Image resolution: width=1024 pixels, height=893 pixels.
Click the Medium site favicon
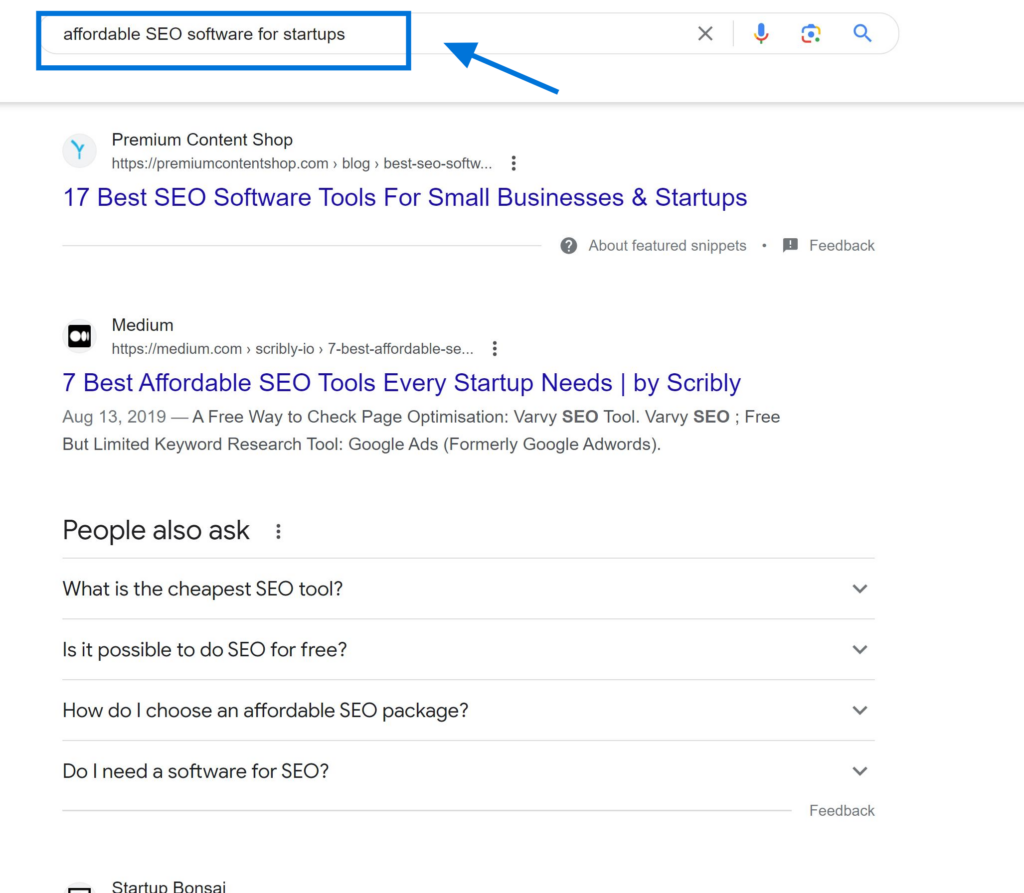click(x=79, y=336)
